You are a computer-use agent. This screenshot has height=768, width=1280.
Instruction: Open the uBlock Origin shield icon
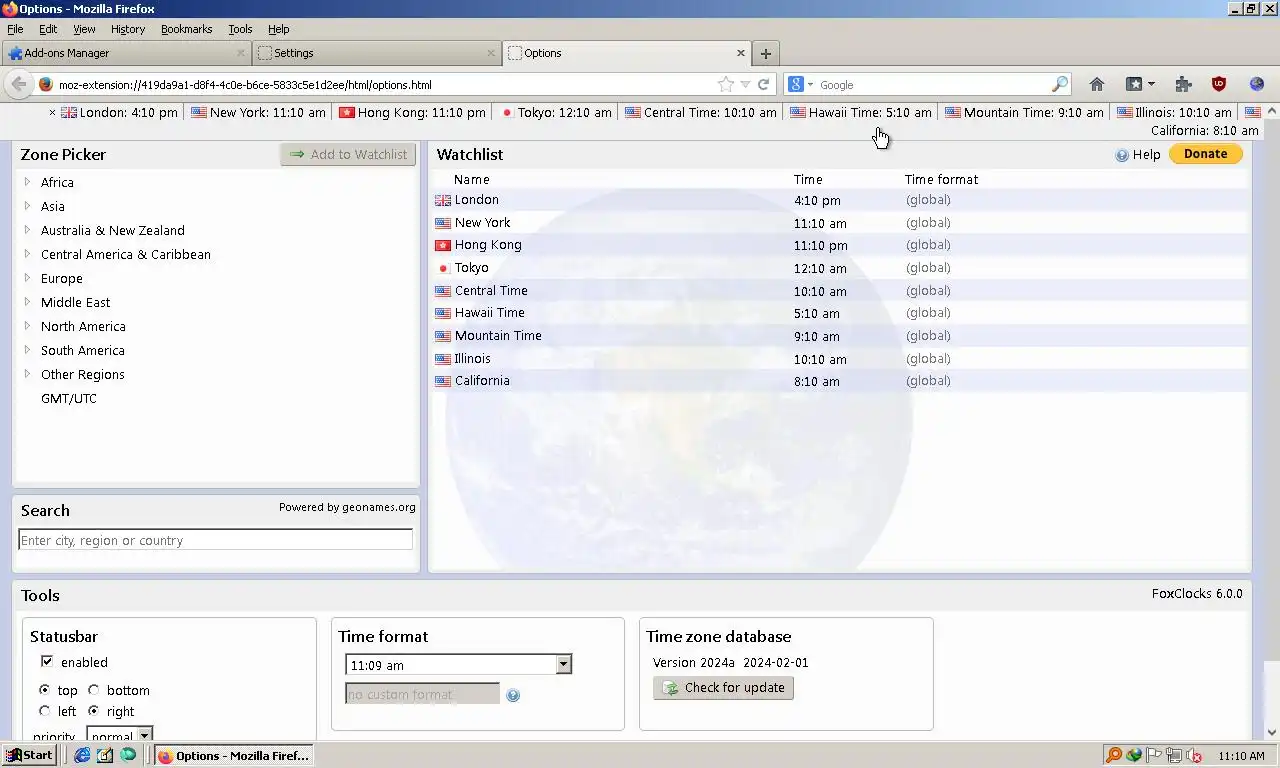pyautogui.click(x=1219, y=85)
